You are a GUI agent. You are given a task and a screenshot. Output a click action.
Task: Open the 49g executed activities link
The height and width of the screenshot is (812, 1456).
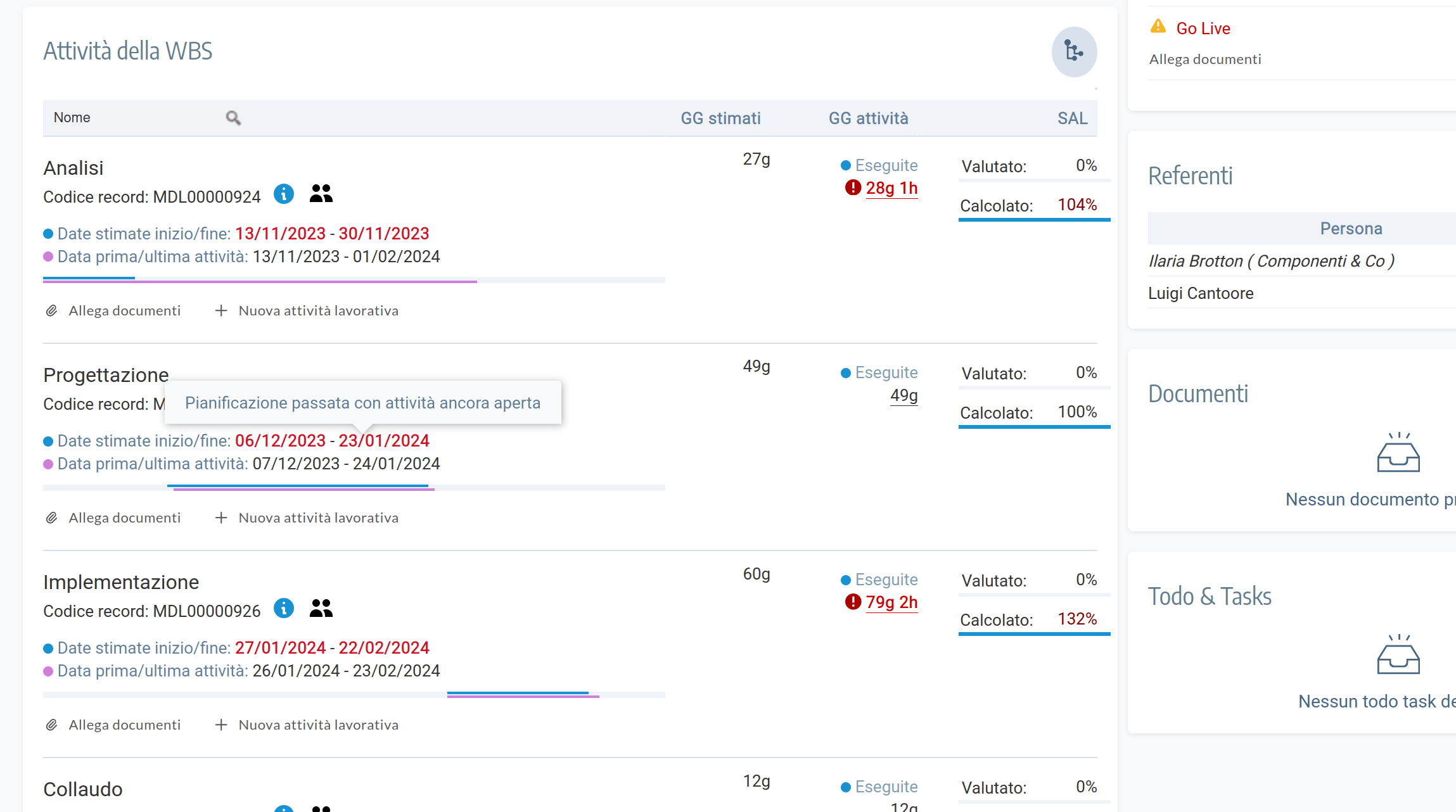(x=904, y=395)
